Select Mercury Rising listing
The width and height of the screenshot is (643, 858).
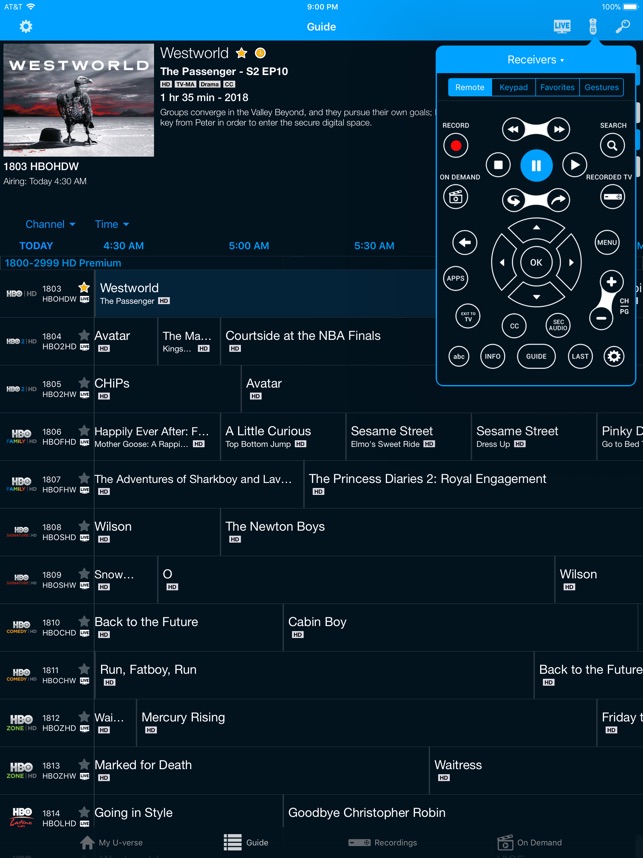[367, 723]
